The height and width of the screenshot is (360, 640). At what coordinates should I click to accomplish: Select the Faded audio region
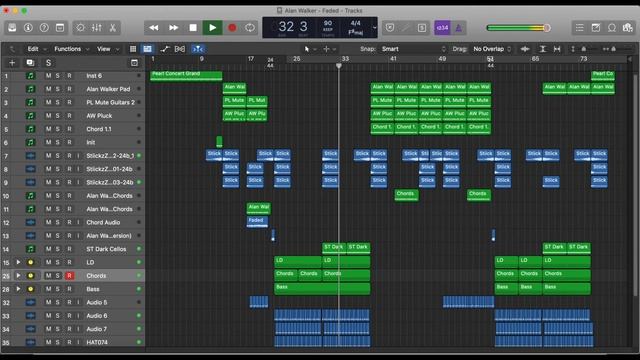click(x=257, y=222)
